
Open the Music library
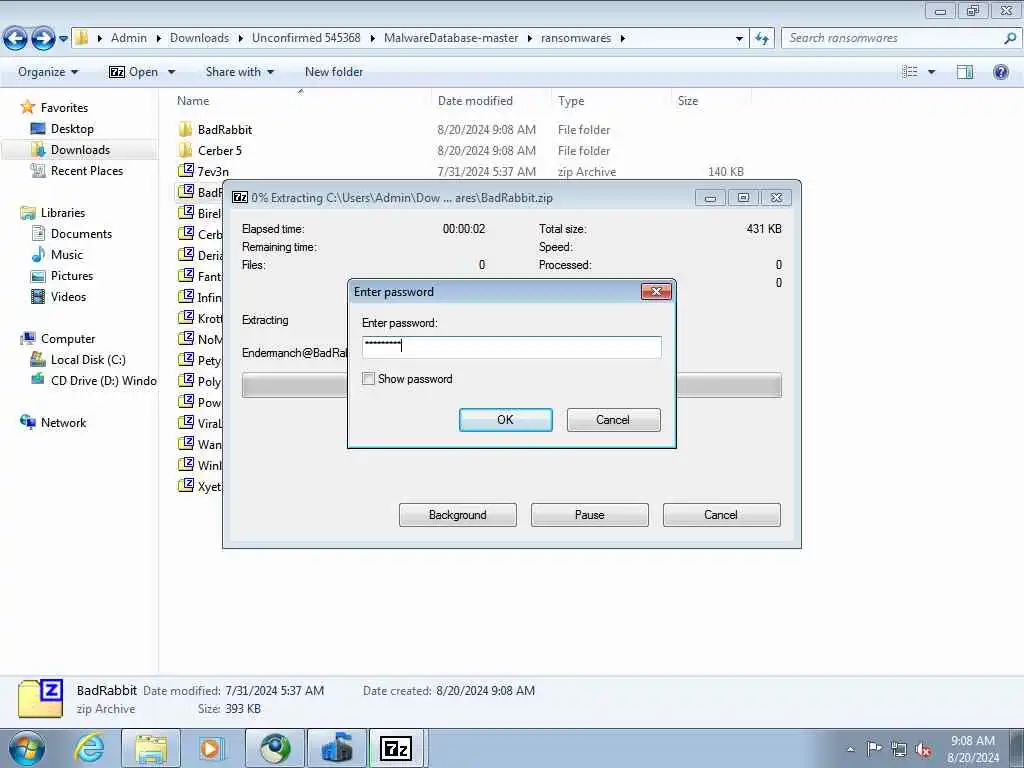tap(67, 255)
